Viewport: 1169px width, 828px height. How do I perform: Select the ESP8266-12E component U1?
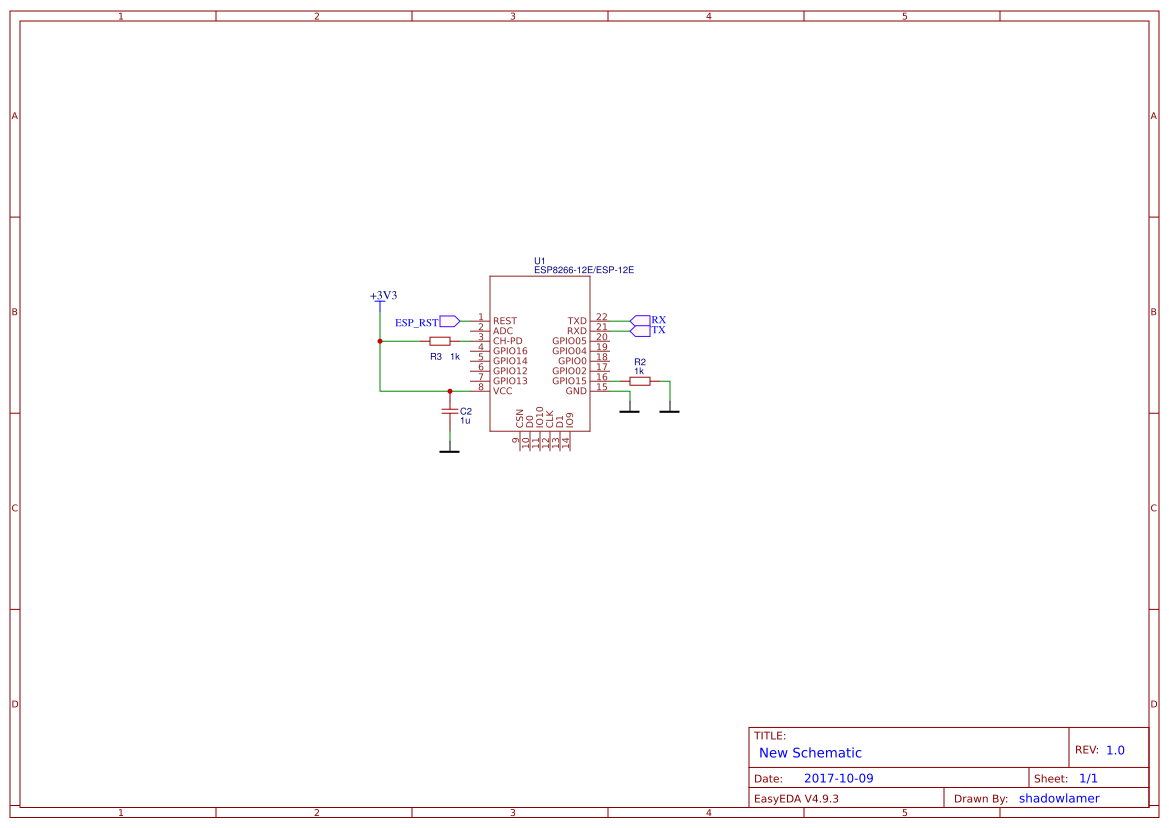pos(540,355)
